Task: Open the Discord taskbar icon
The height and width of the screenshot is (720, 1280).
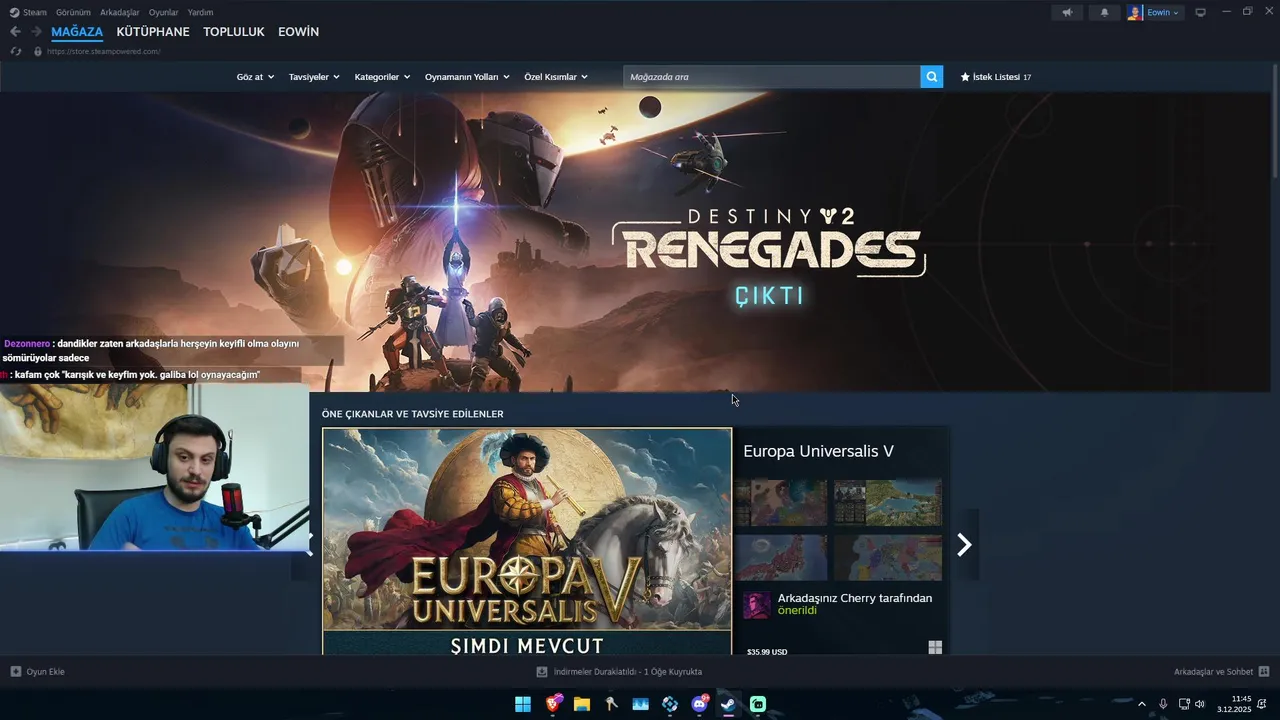Action: (700, 704)
